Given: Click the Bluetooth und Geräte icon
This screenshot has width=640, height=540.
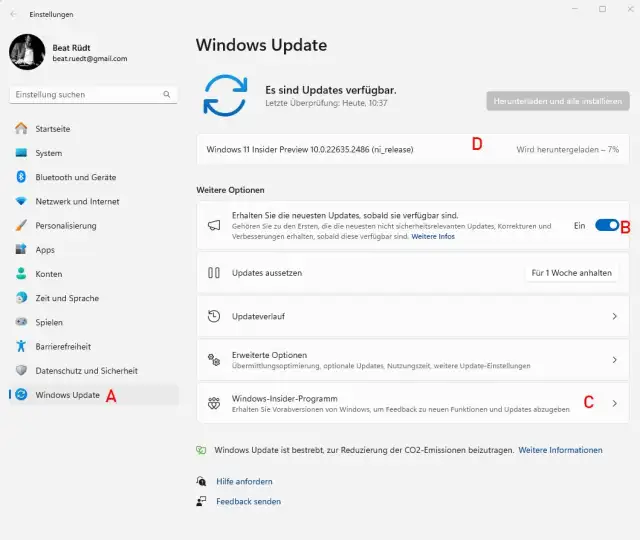Looking at the screenshot, I should [x=21, y=177].
